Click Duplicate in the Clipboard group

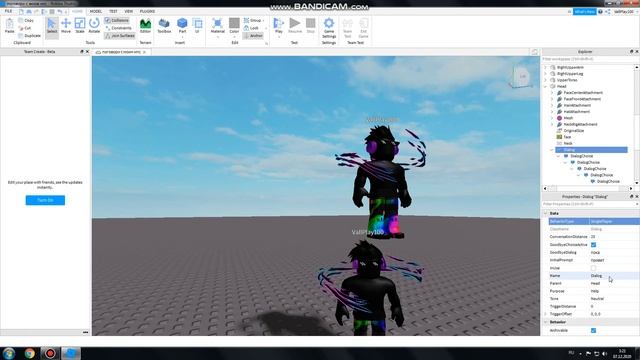[29, 36]
